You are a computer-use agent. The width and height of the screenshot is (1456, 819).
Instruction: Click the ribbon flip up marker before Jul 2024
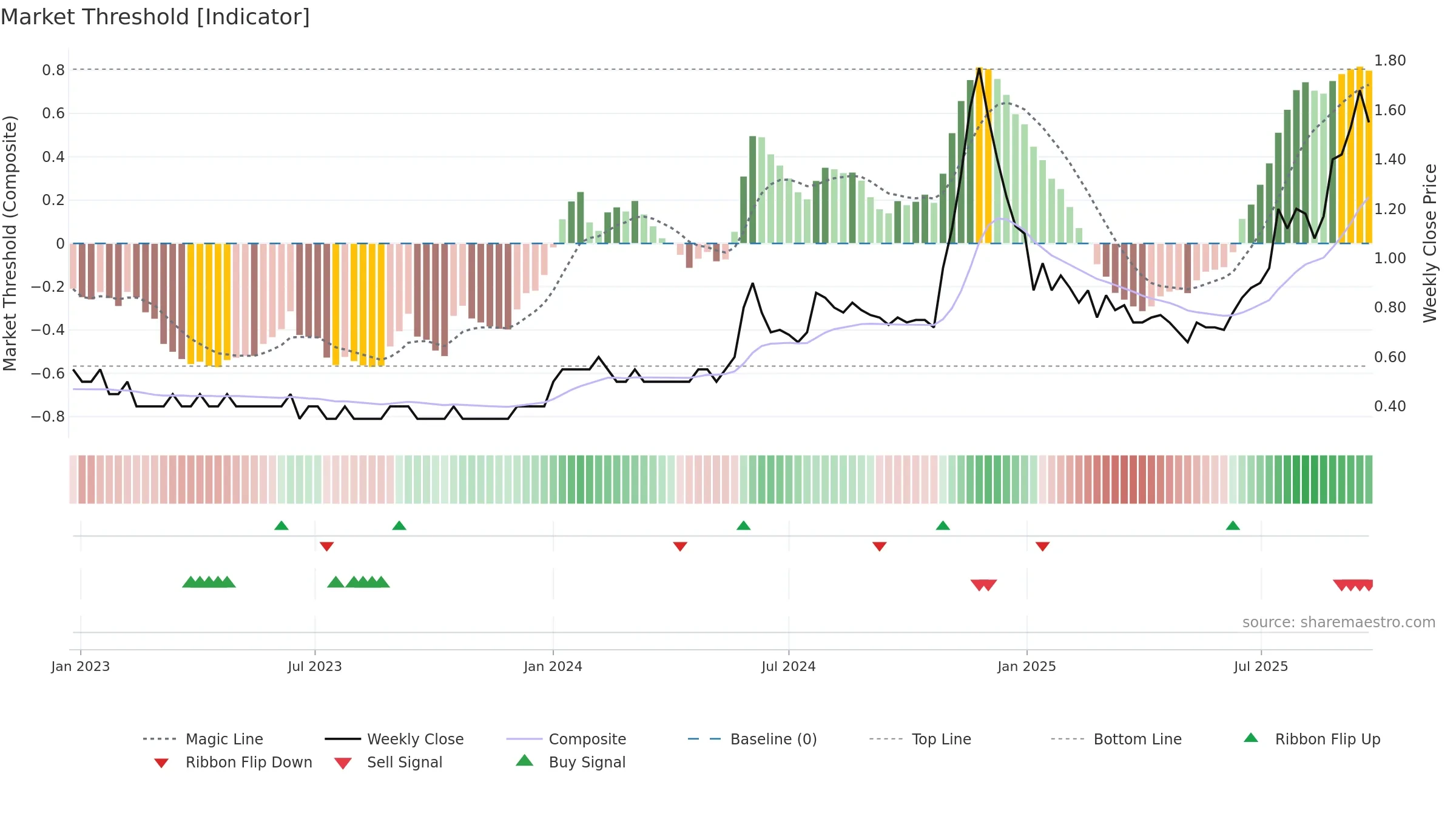click(744, 525)
